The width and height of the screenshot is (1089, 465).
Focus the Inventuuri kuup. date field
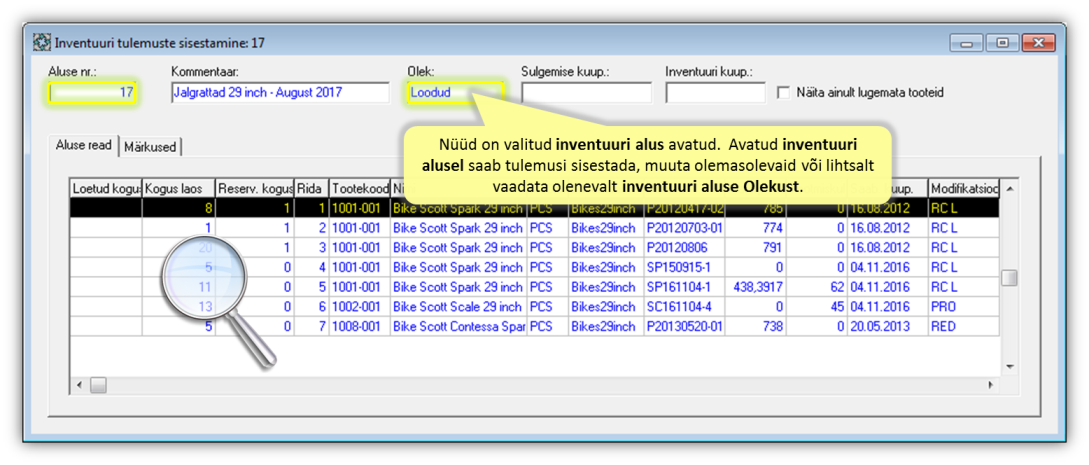tap(715, 92)
